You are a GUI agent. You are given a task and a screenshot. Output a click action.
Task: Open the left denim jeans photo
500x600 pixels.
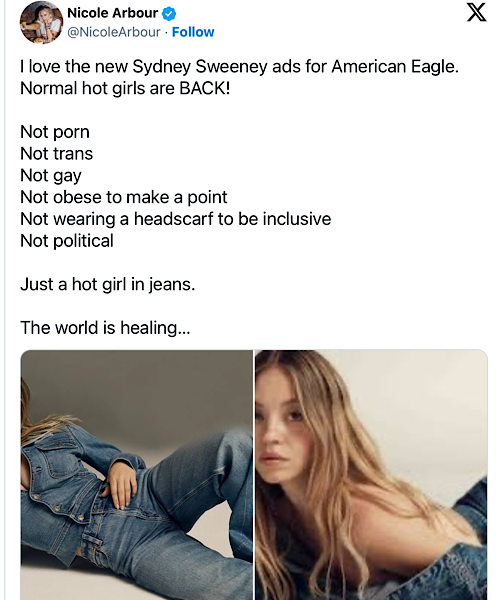click(x=137, y=475)
